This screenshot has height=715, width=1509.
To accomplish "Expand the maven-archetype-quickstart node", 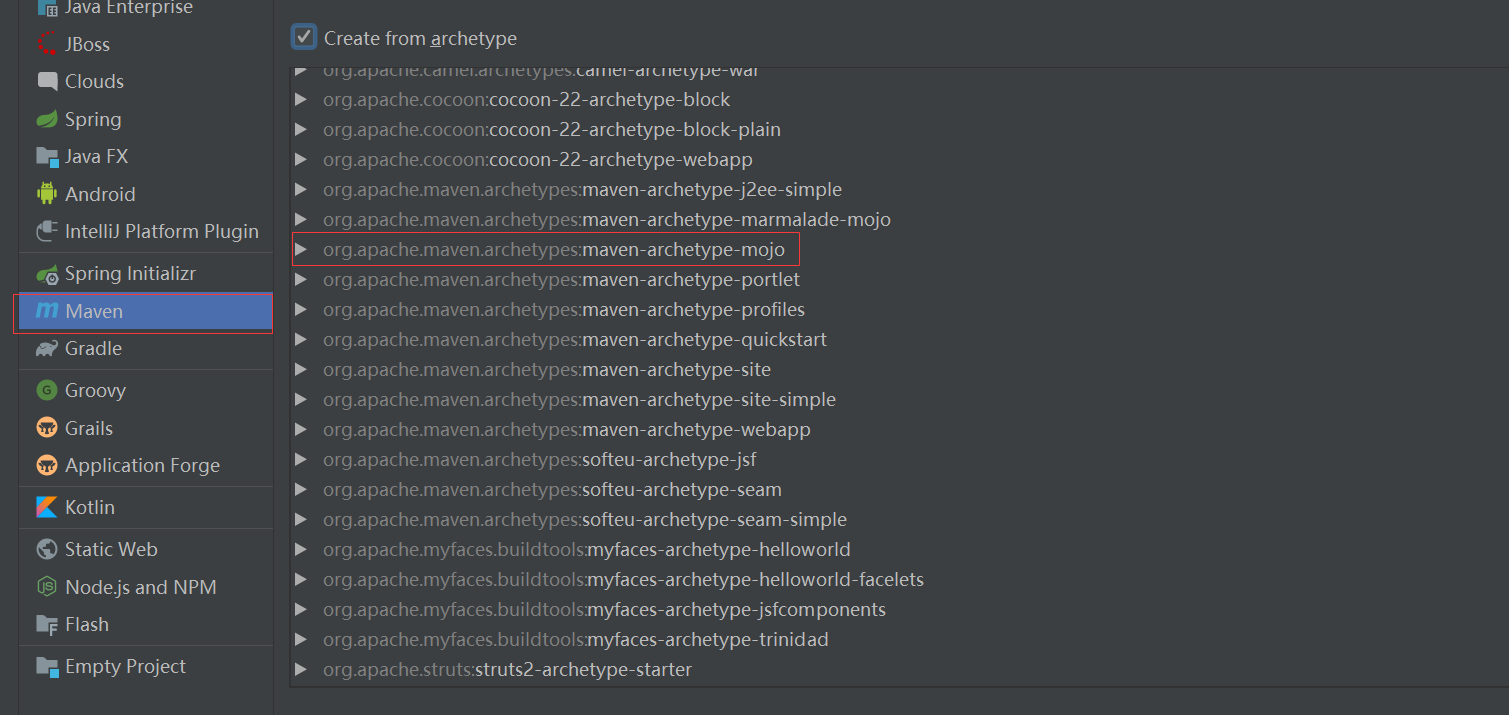I will pyautogui.click(x=301, y=340).
